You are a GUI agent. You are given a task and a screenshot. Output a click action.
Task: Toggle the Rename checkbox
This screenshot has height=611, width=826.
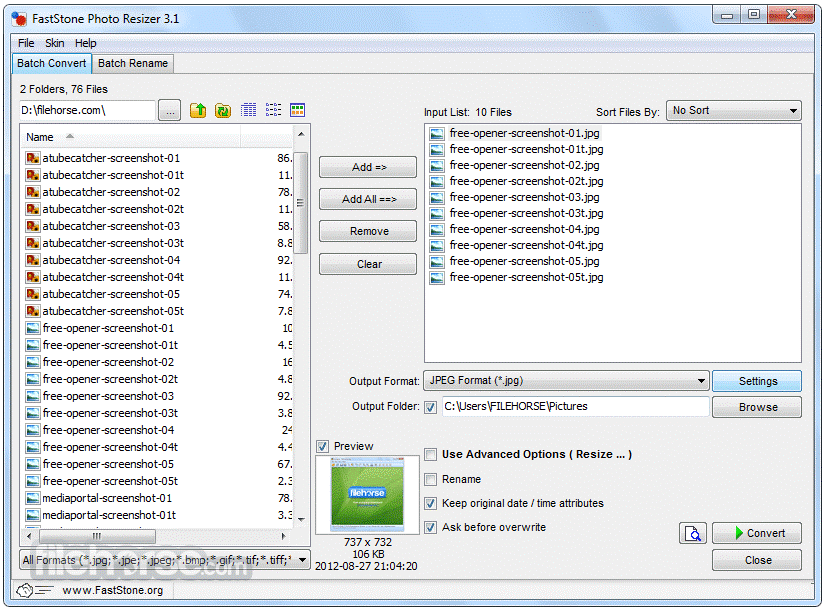coord(431,479)
